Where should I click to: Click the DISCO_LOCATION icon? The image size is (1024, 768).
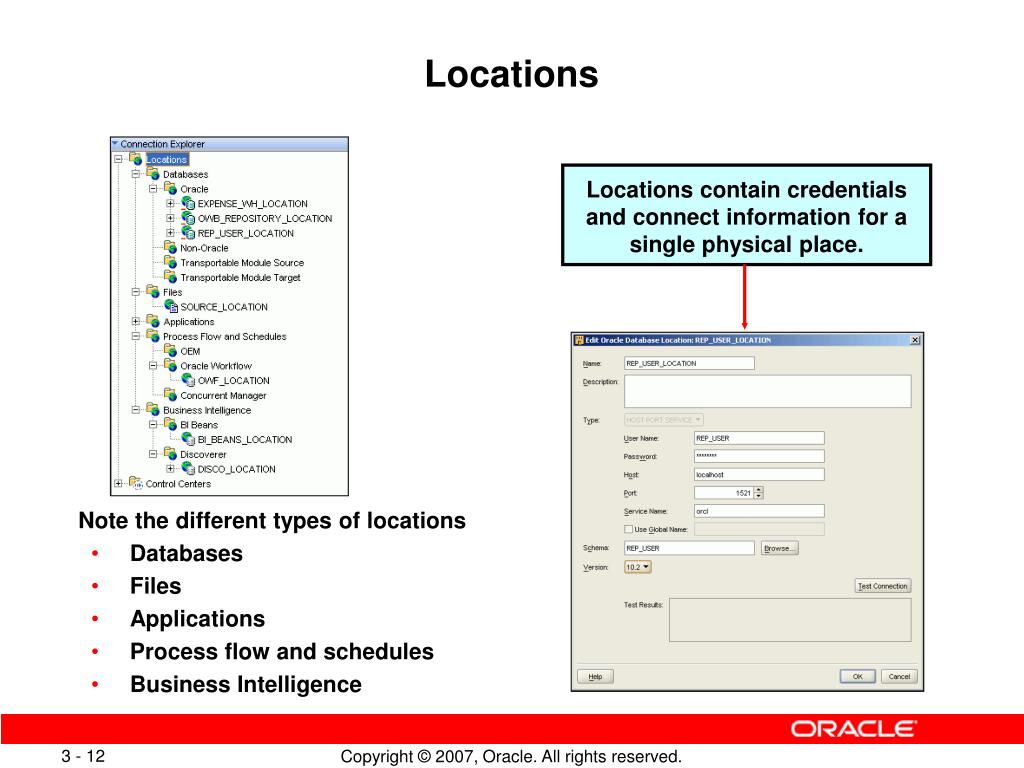(188, 468)
